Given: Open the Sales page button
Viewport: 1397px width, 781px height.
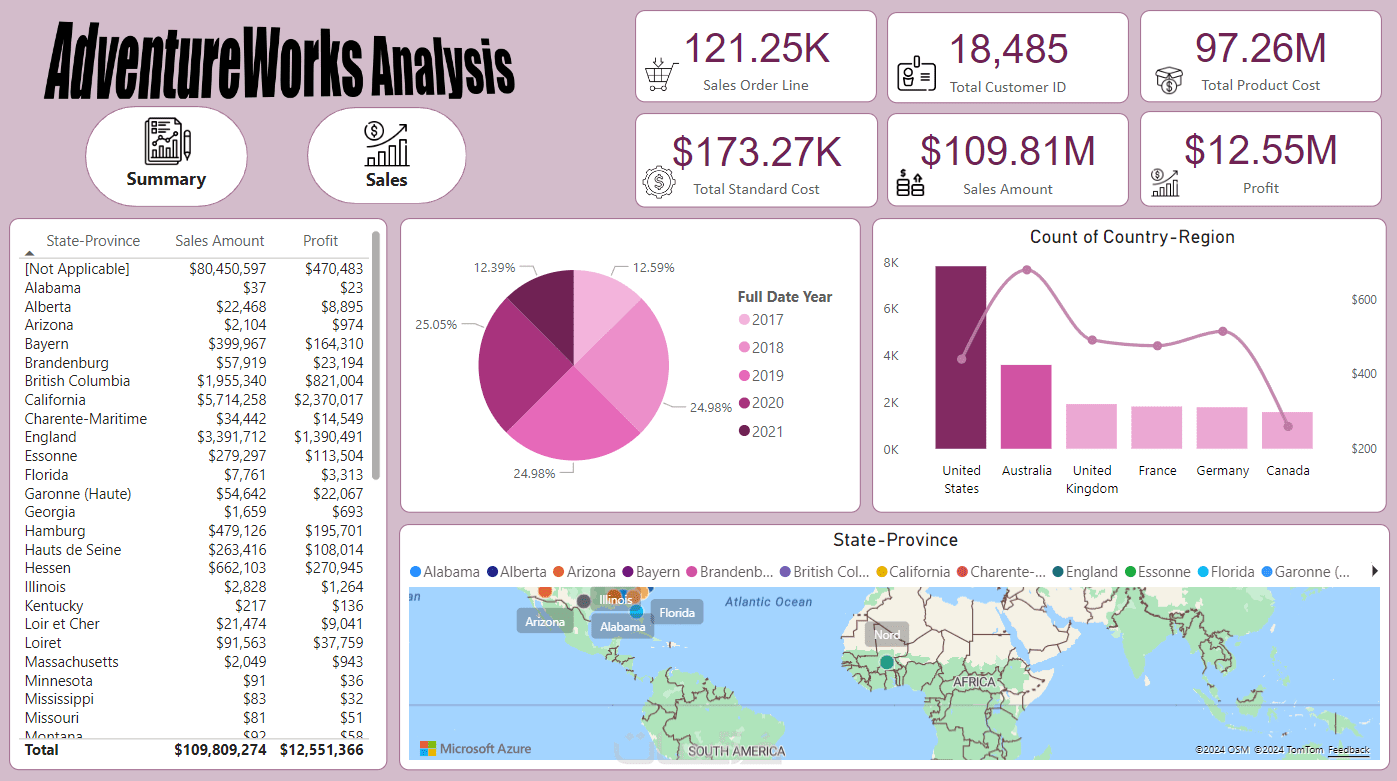Looking at the screenshot, I should click(386, 156).
